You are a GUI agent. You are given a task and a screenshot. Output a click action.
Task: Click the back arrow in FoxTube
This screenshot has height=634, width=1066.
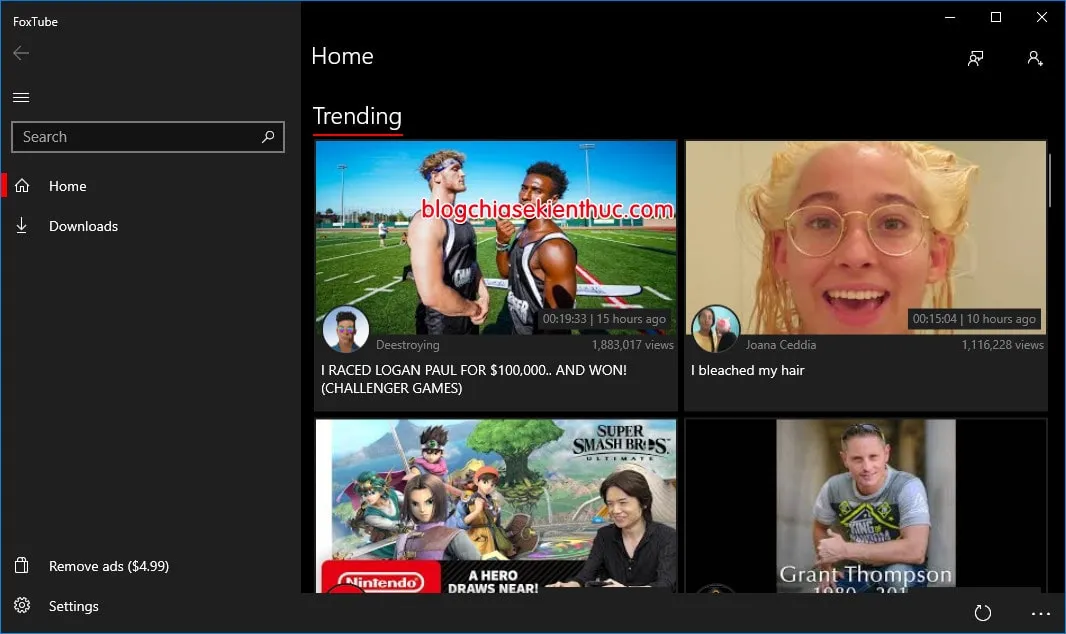pos(21,53)
